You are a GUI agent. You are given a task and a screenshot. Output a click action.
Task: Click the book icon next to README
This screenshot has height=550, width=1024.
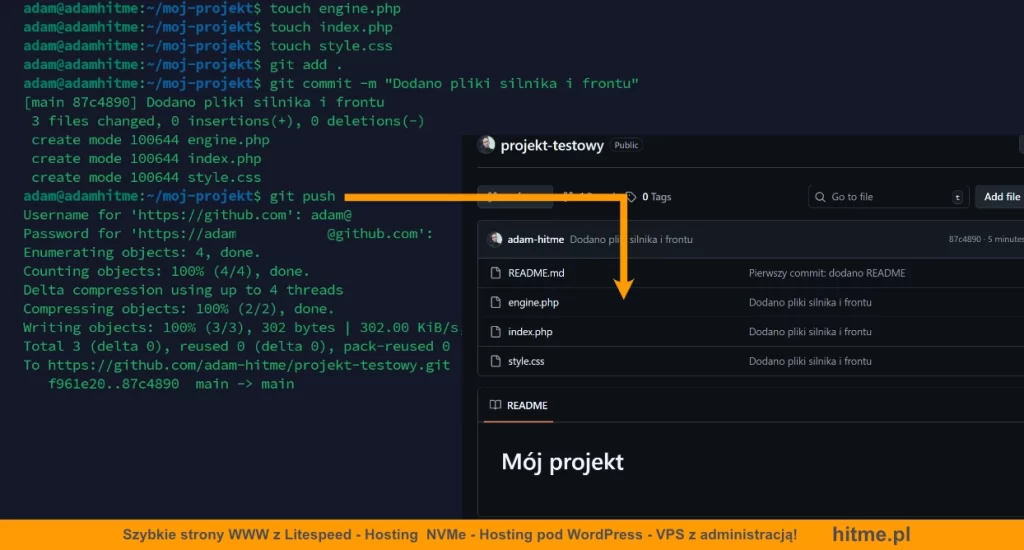496,405
